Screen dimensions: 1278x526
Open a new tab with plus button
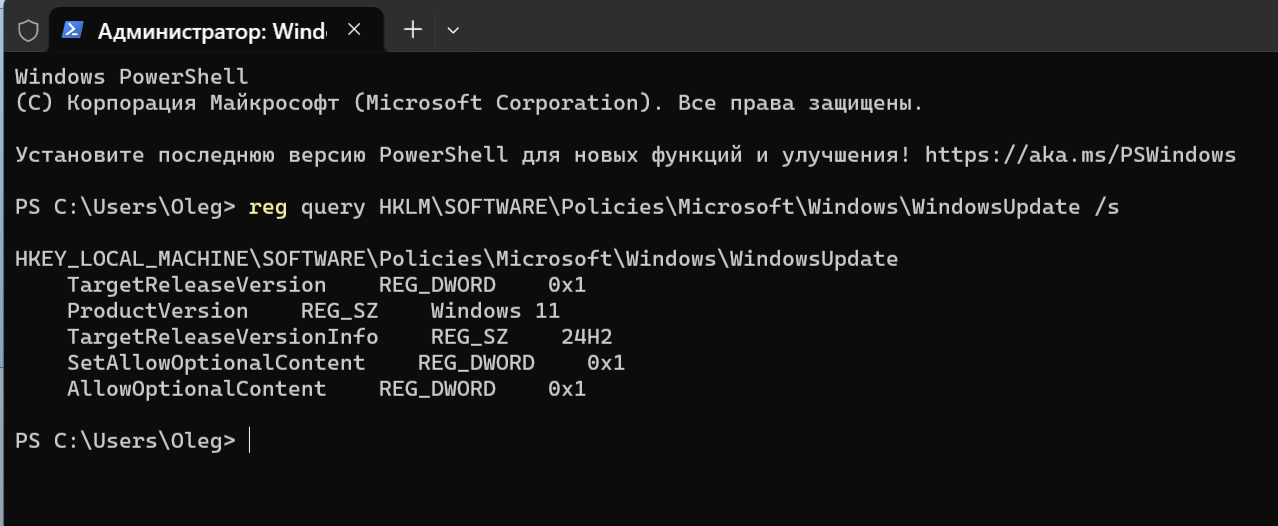click(x=412, y=30)
